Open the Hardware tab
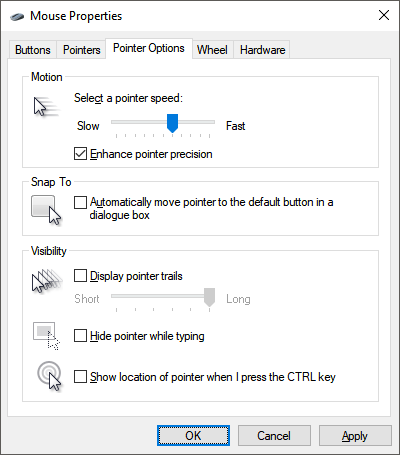The image size is (400, 455). tap(262, 50)
